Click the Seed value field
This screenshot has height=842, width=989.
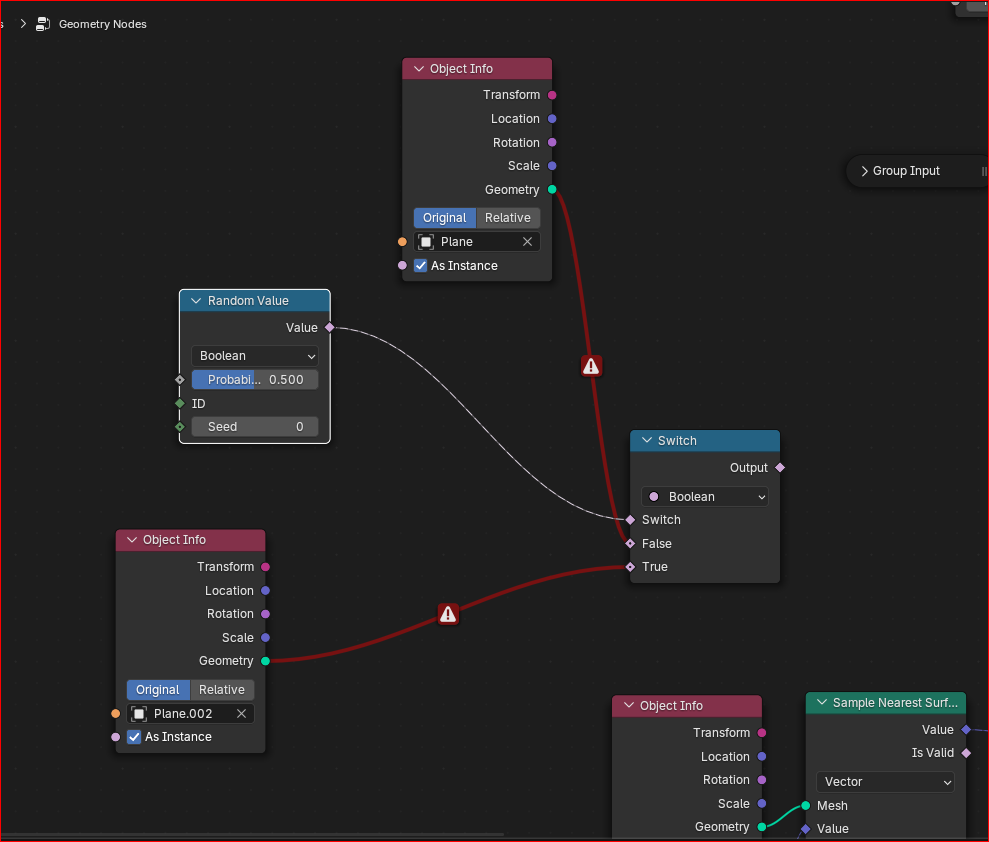[255, 427]
